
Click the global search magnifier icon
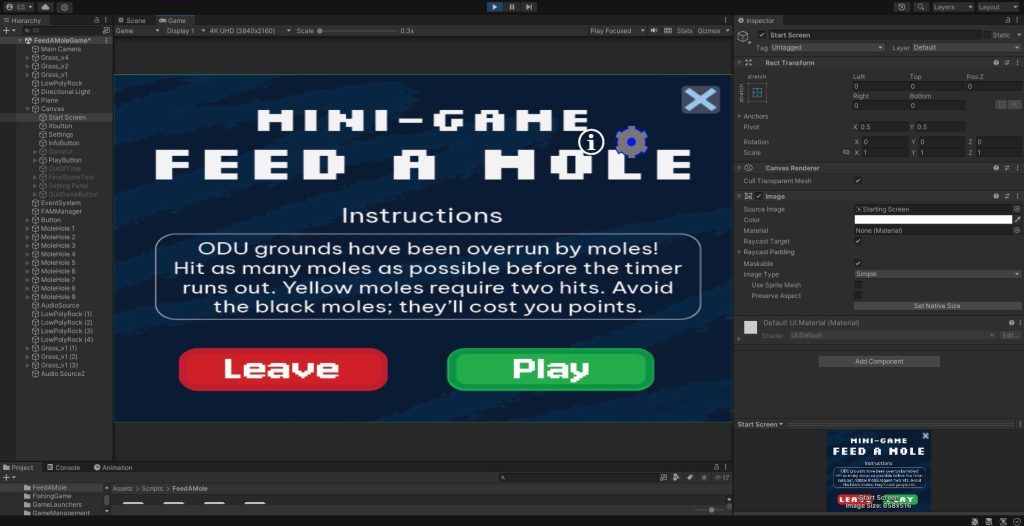pyautogui.click(x=921, y=7)
